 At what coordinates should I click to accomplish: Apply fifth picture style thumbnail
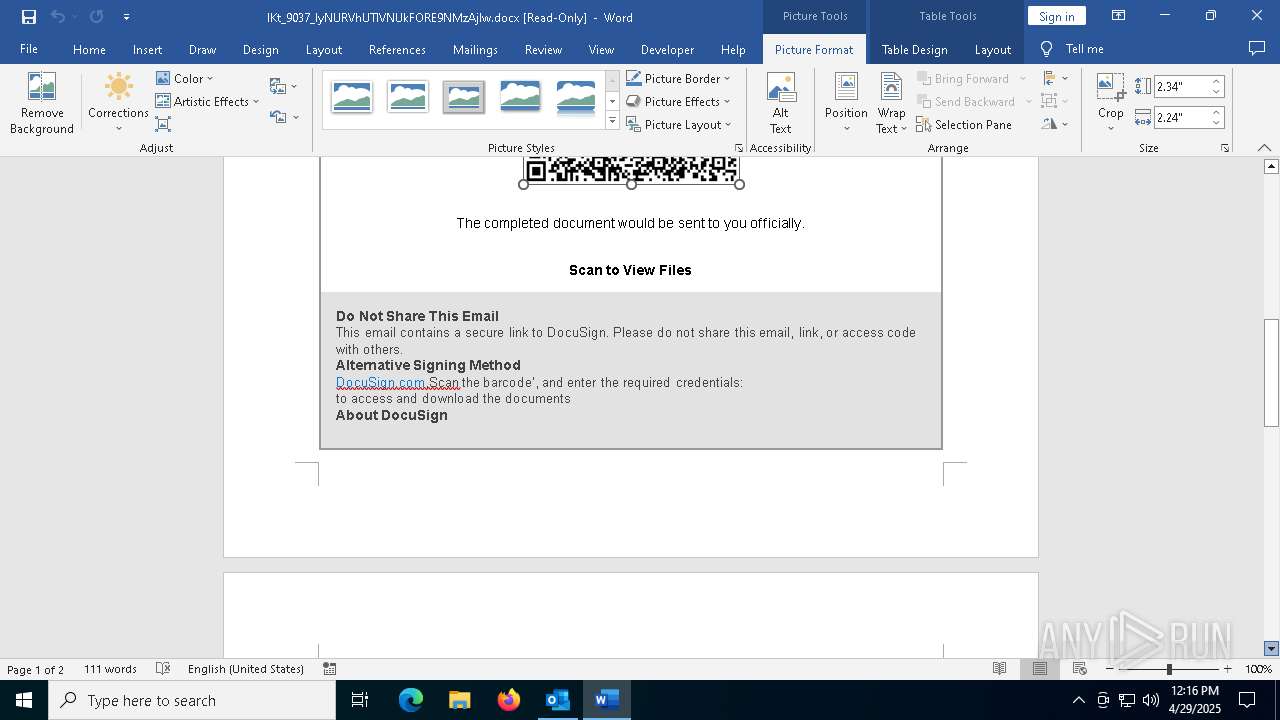click(x=576, y=97)
